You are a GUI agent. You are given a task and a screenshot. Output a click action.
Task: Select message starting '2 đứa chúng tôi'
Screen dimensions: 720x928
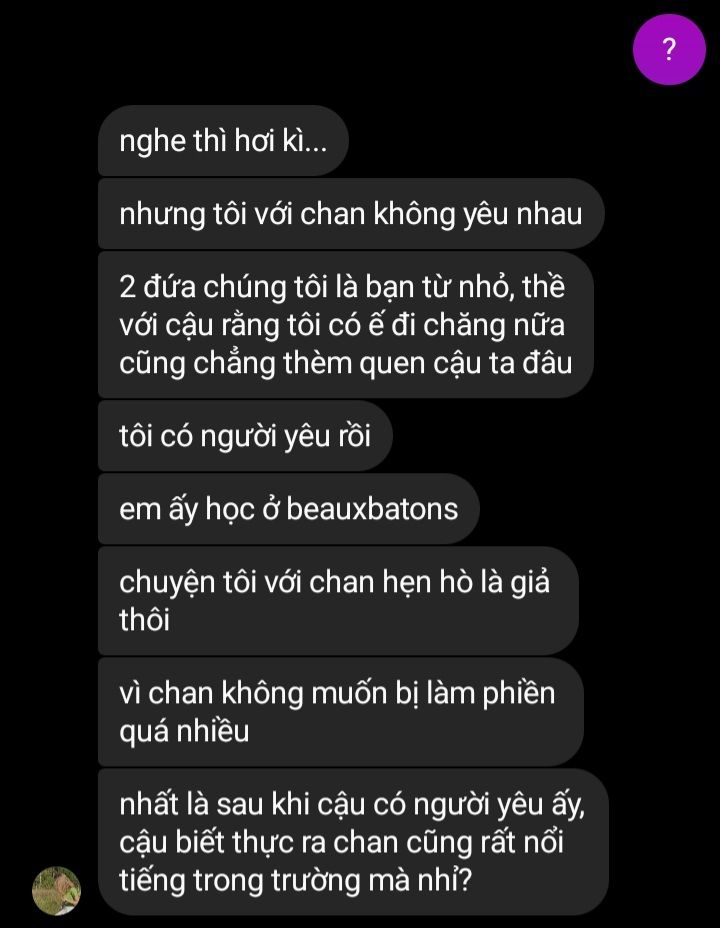tap(346, 324)
